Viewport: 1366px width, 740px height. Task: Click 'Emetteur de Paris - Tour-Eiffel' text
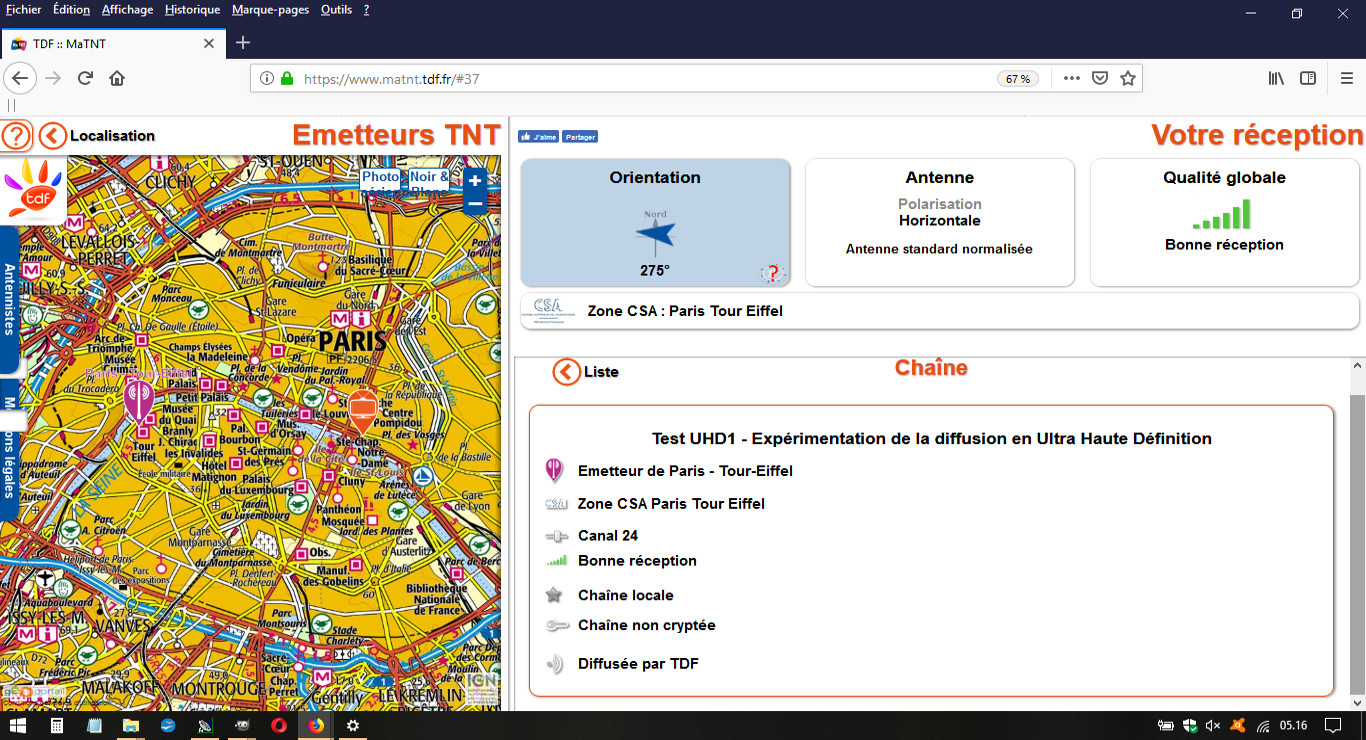tap(685, 470)
